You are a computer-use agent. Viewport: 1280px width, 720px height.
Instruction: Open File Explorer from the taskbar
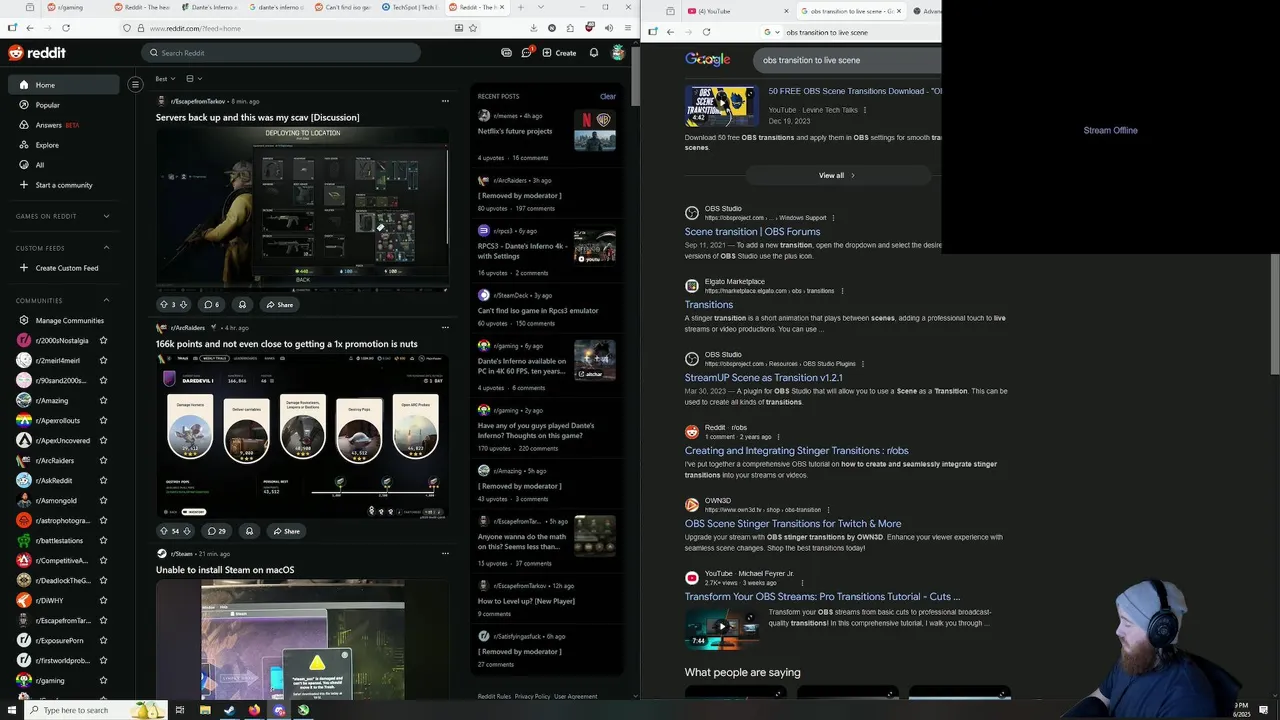coord(205,710)
